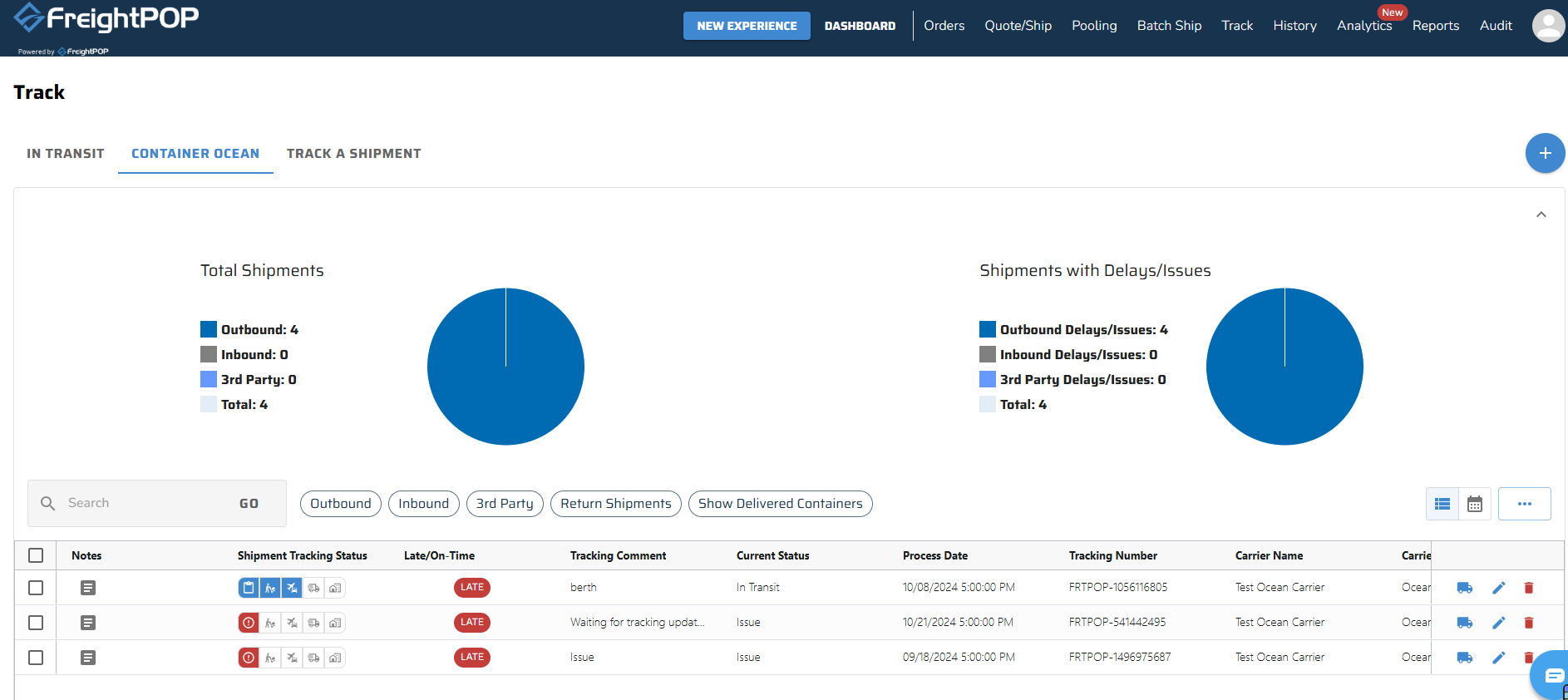Open the user profile avatar
Image resolution: width=1568 pixels, height=700 pixels.
[x=1548, y=26]
